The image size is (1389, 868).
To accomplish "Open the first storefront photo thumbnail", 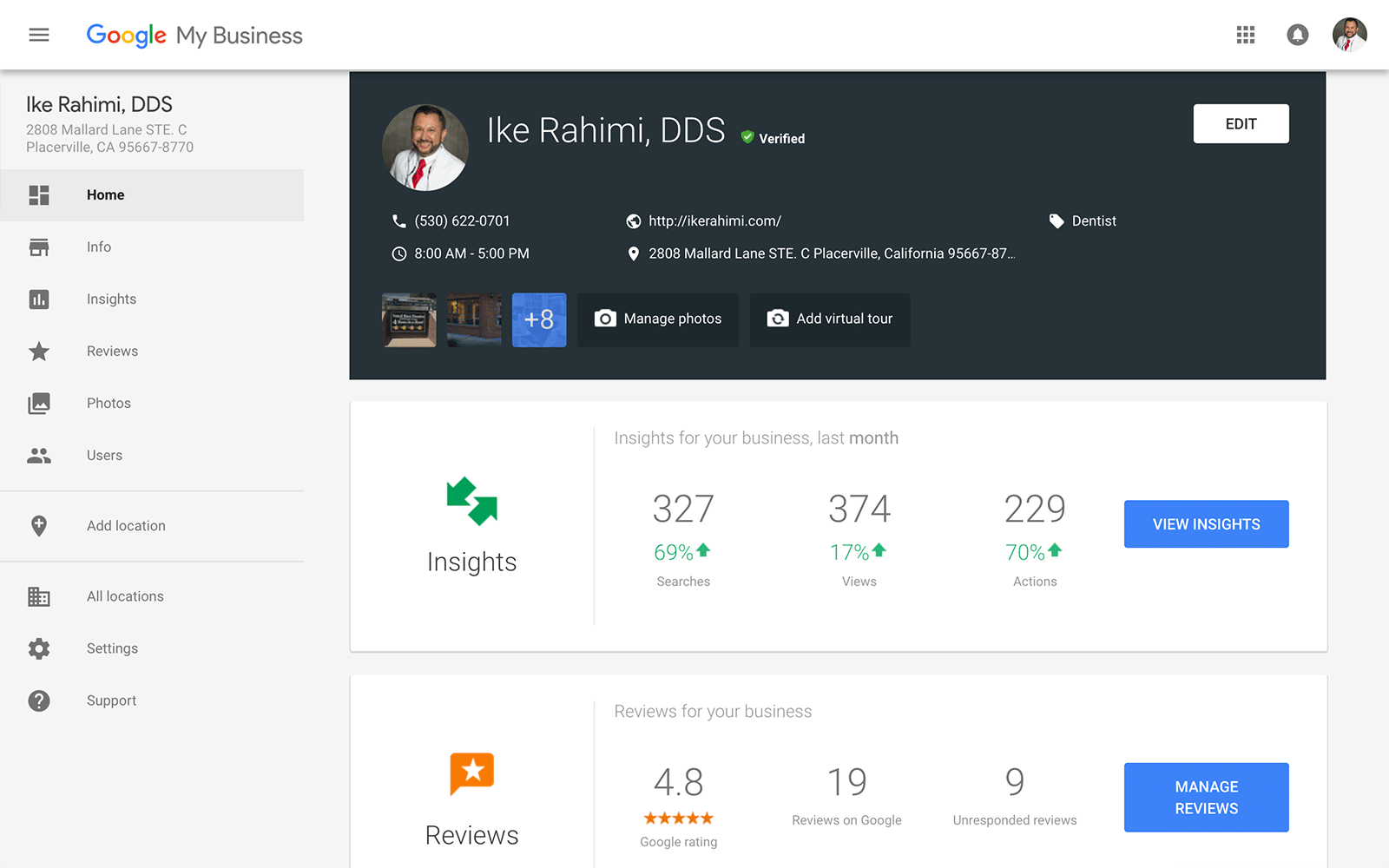I will click(x=409, y=320).
